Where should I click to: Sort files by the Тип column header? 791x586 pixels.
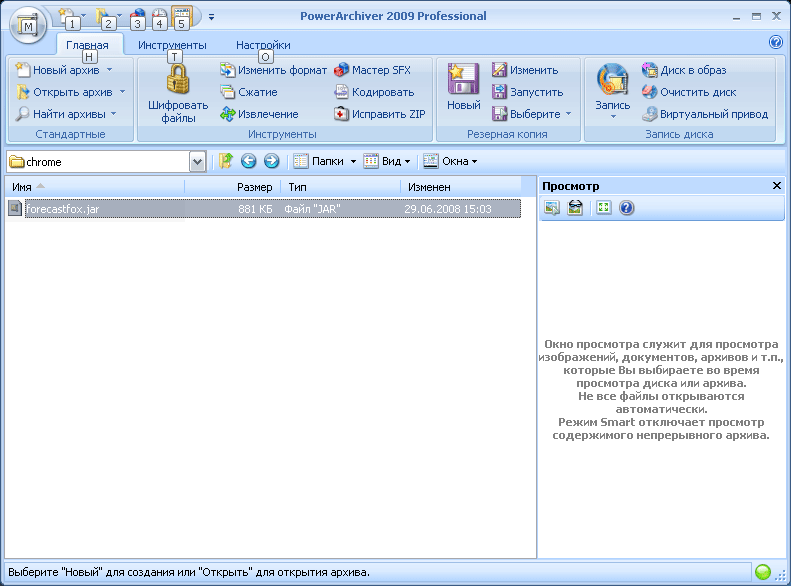(x=341, y=187)
